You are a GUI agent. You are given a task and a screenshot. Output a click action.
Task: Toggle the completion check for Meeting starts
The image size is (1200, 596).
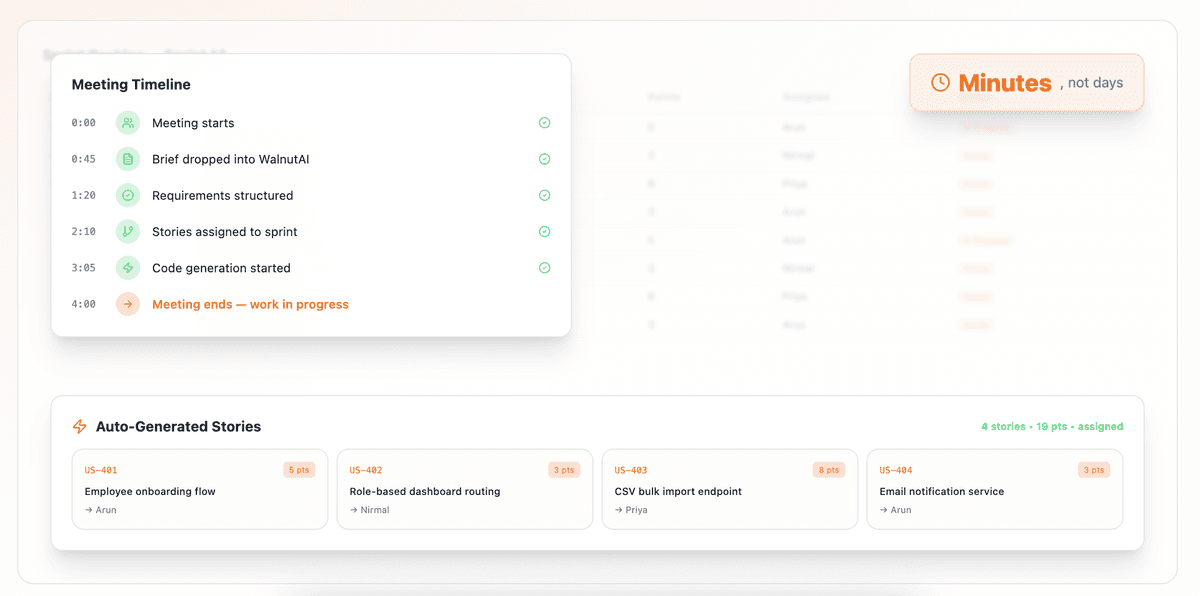[x=544, y=122]
